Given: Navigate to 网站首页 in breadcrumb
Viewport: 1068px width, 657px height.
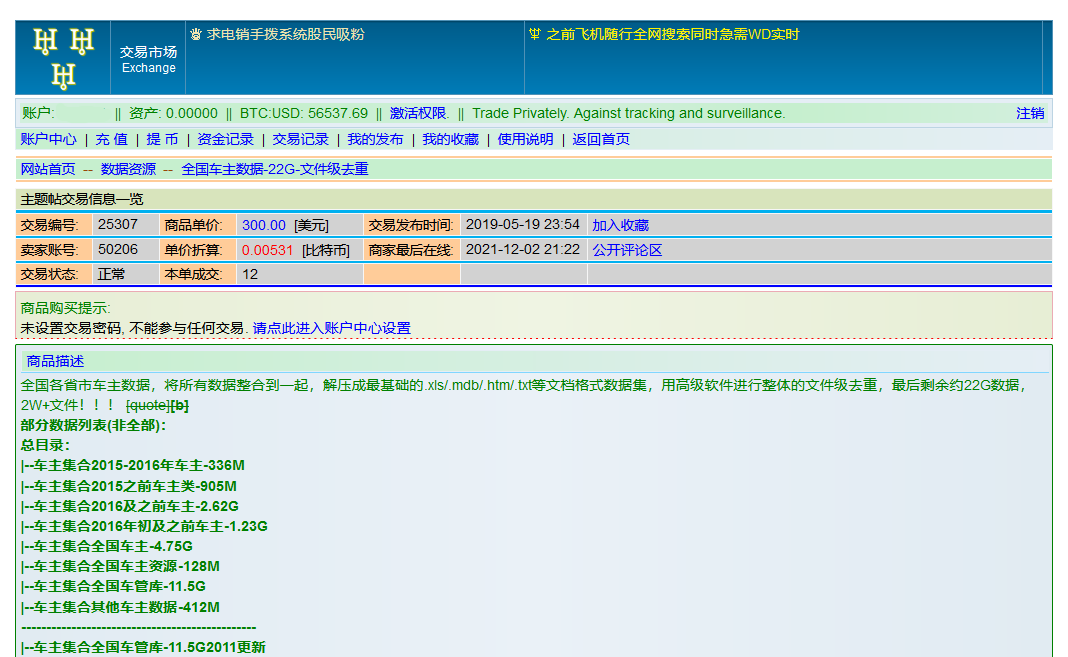Looking at the screenshot, I should click(44, 169).
